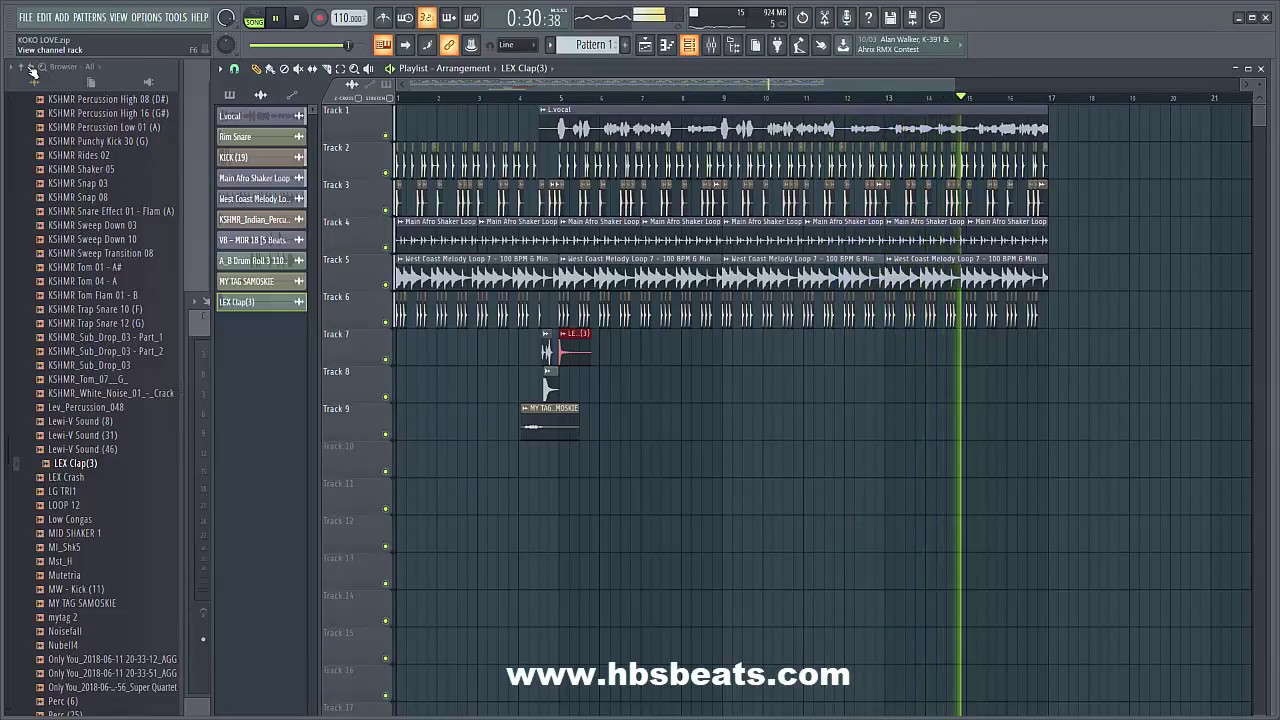Enable the Z-CROSS checkbox
The width and height of the screenshot is (1280, 720).
(359, 98)
